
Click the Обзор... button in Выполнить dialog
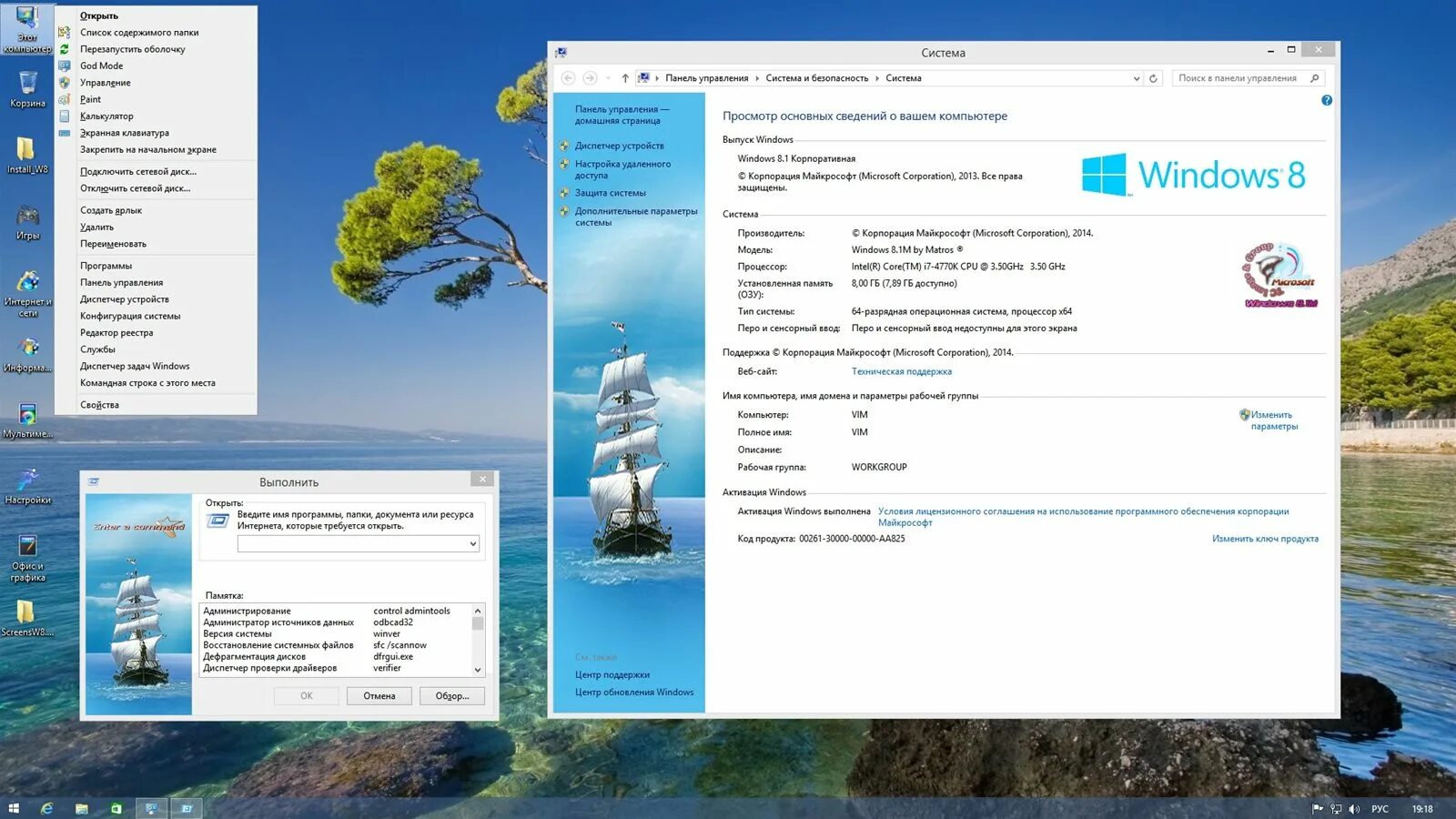coord(452,696)
